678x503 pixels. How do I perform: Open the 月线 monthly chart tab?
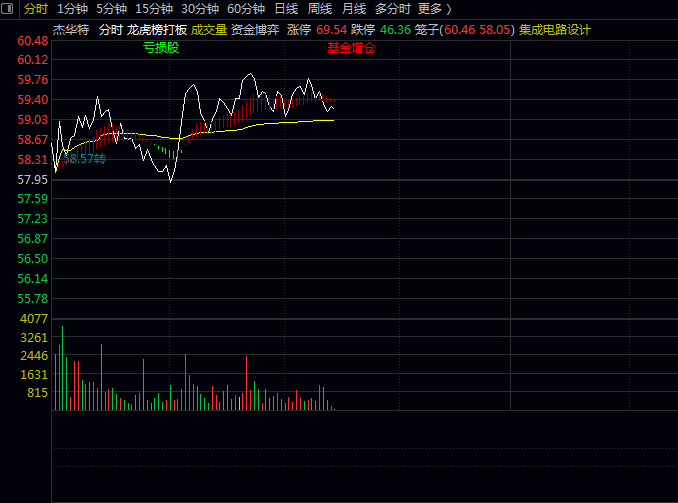coord(354,9)
